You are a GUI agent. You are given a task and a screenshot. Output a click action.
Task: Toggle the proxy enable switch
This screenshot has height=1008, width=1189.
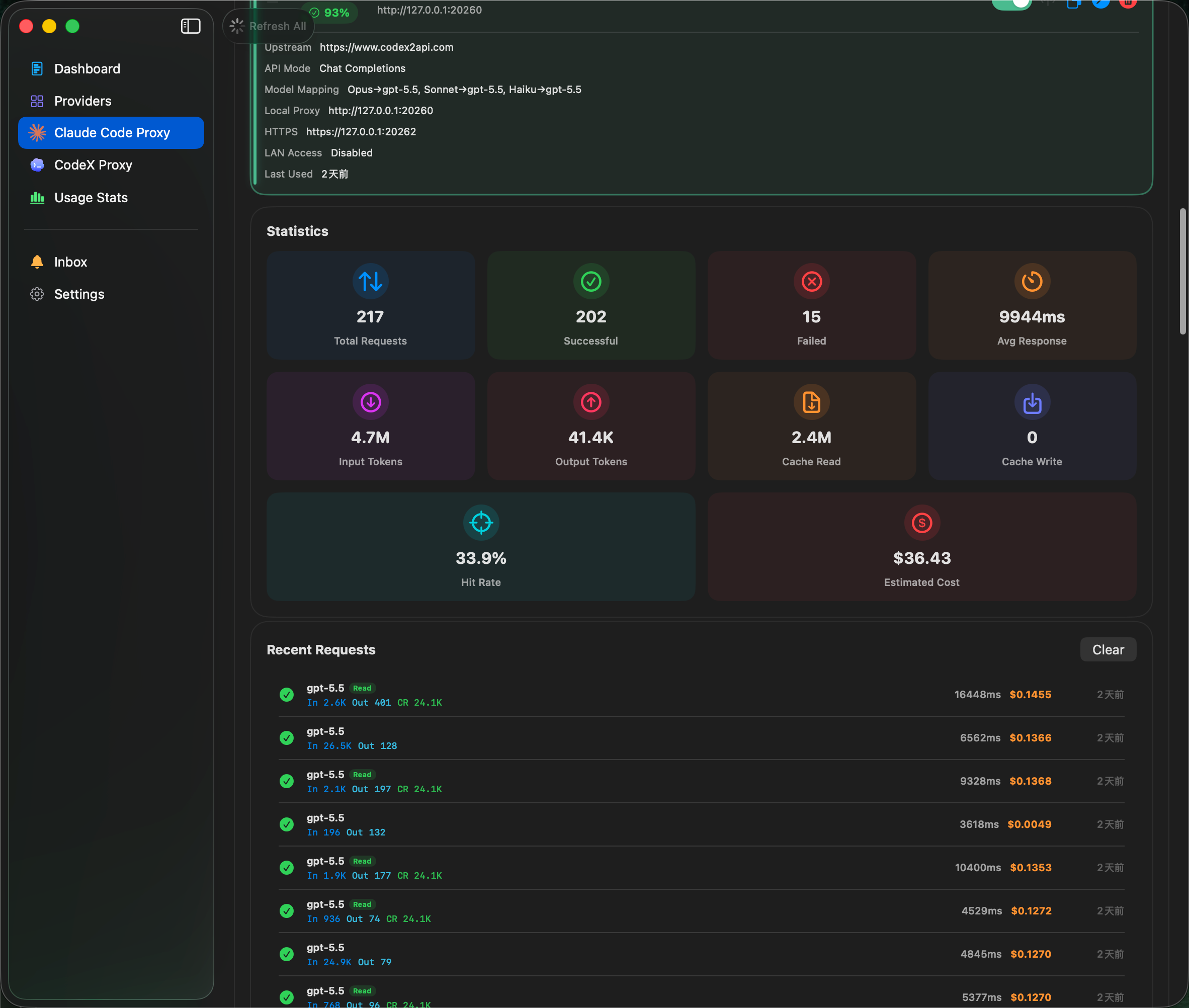1011,4
